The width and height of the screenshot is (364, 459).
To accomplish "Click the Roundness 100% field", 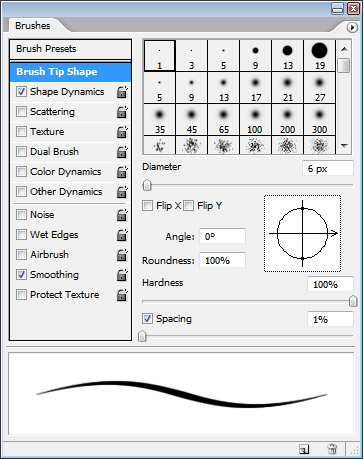I will 222,260.
